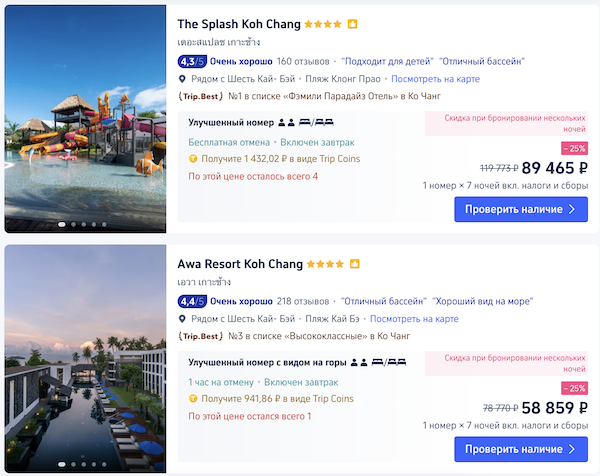
Task: Click the water park photo thumbnail
Action: pos(85,119)
